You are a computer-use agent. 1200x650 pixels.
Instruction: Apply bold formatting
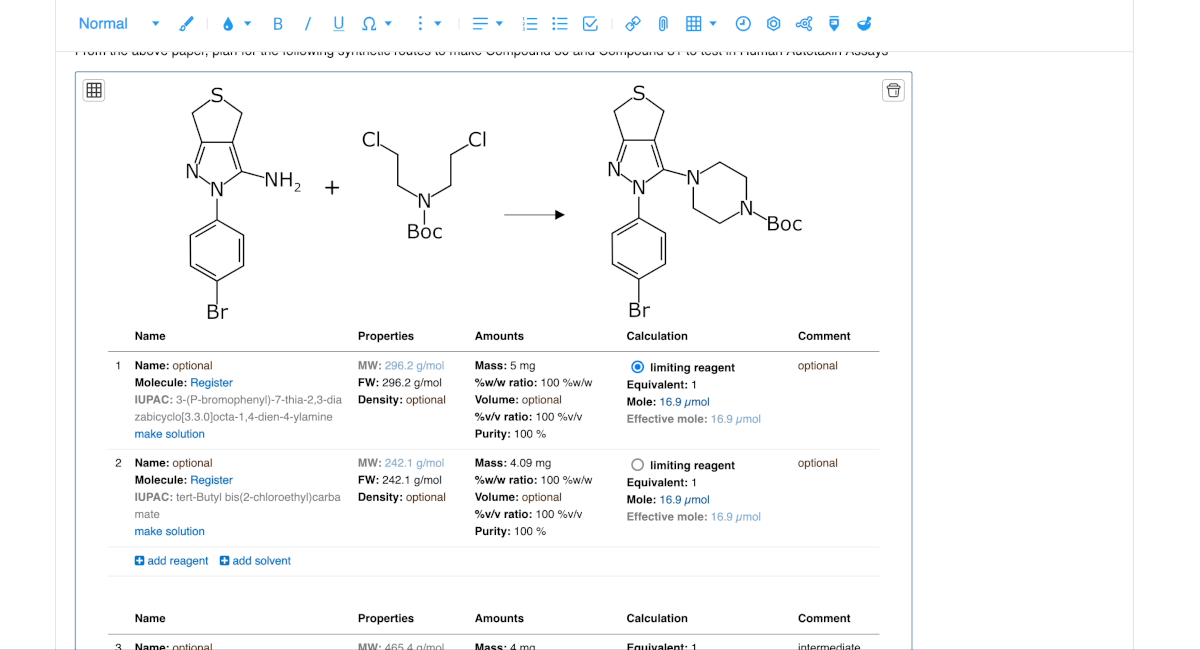pyautogui.click(x=278, y=23)
